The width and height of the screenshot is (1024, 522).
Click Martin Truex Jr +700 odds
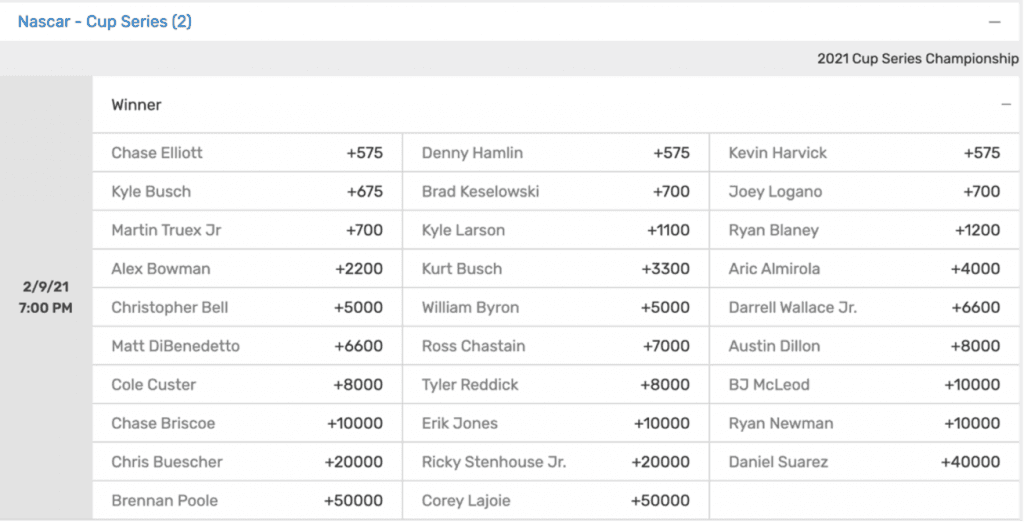coord(247,230)
